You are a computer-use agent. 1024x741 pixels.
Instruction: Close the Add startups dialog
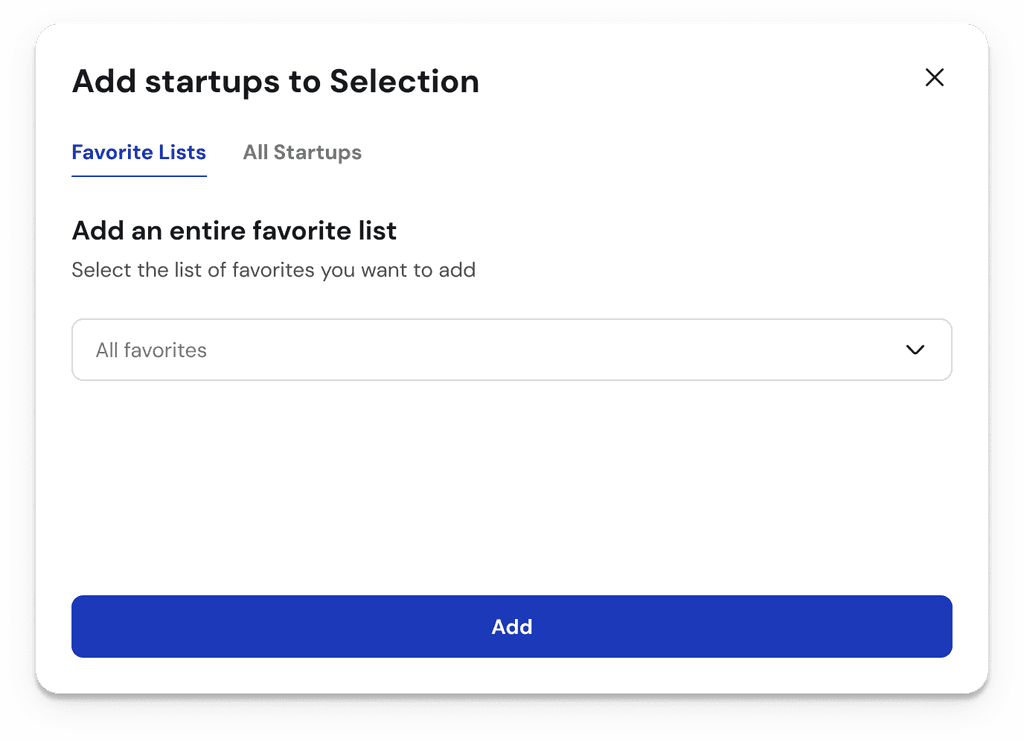(x=934, y=78)
